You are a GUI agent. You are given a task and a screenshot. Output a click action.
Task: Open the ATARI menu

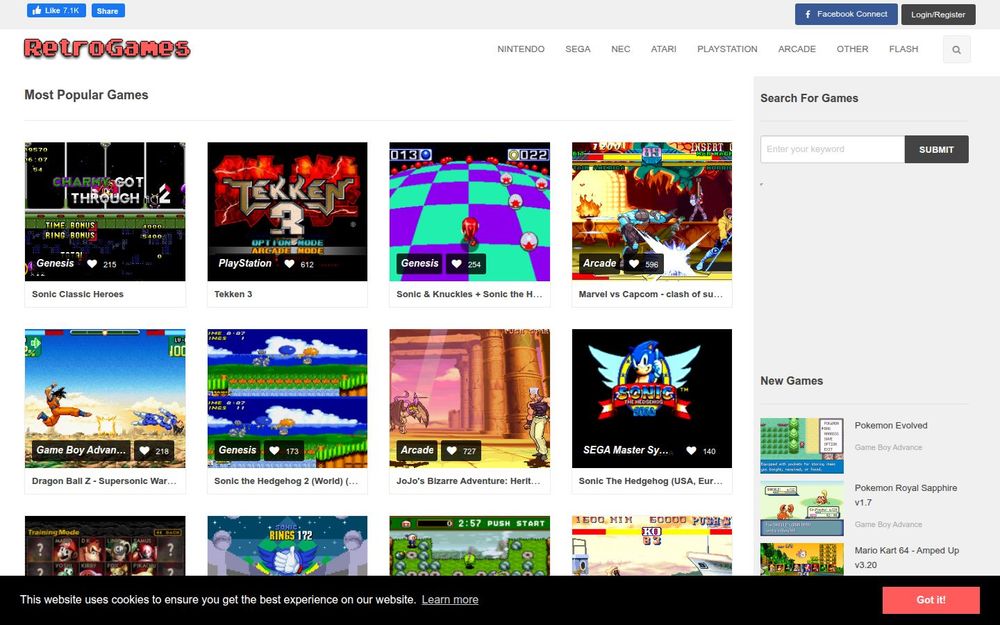tap(663, 49)
